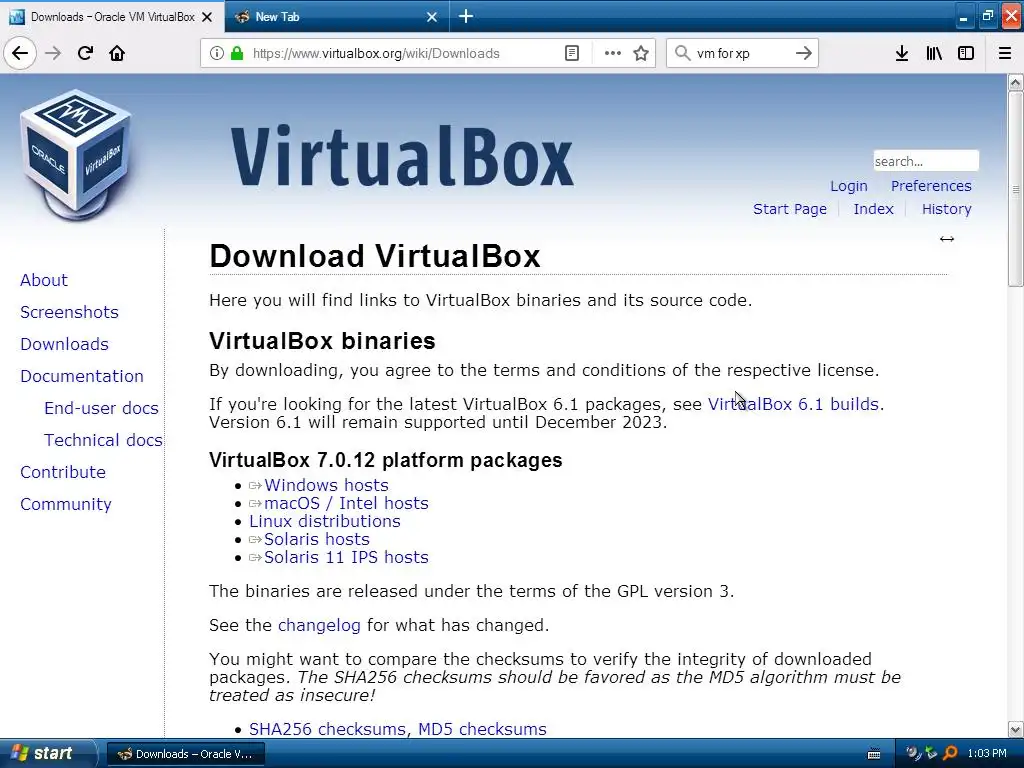Toggle the browser sidebar
This screenshot has height=768, width=1024.
coord(966,54)
